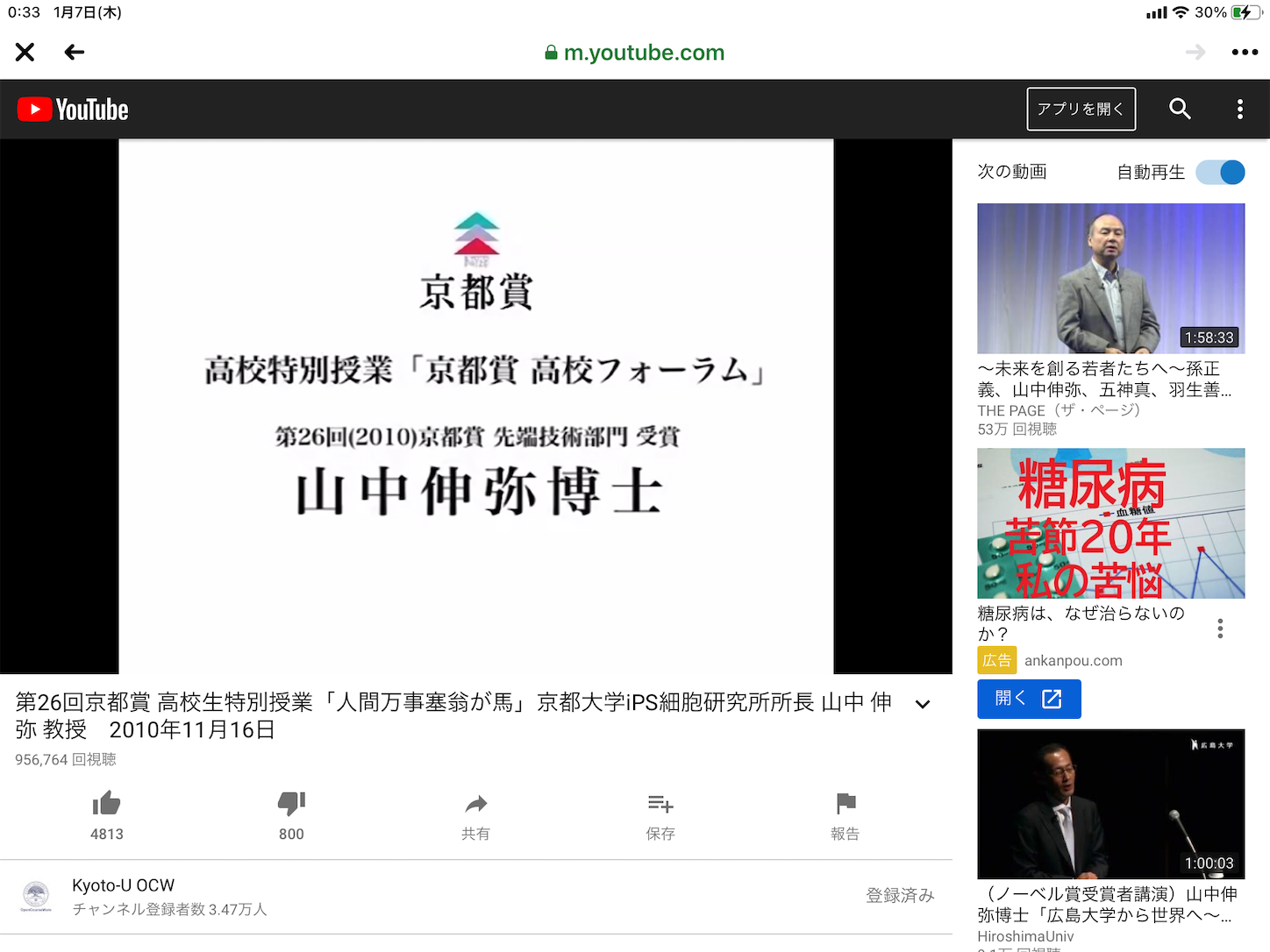Dislike the video with thumbs down icon
The image size is (1270, 952).
click(291, 803)
